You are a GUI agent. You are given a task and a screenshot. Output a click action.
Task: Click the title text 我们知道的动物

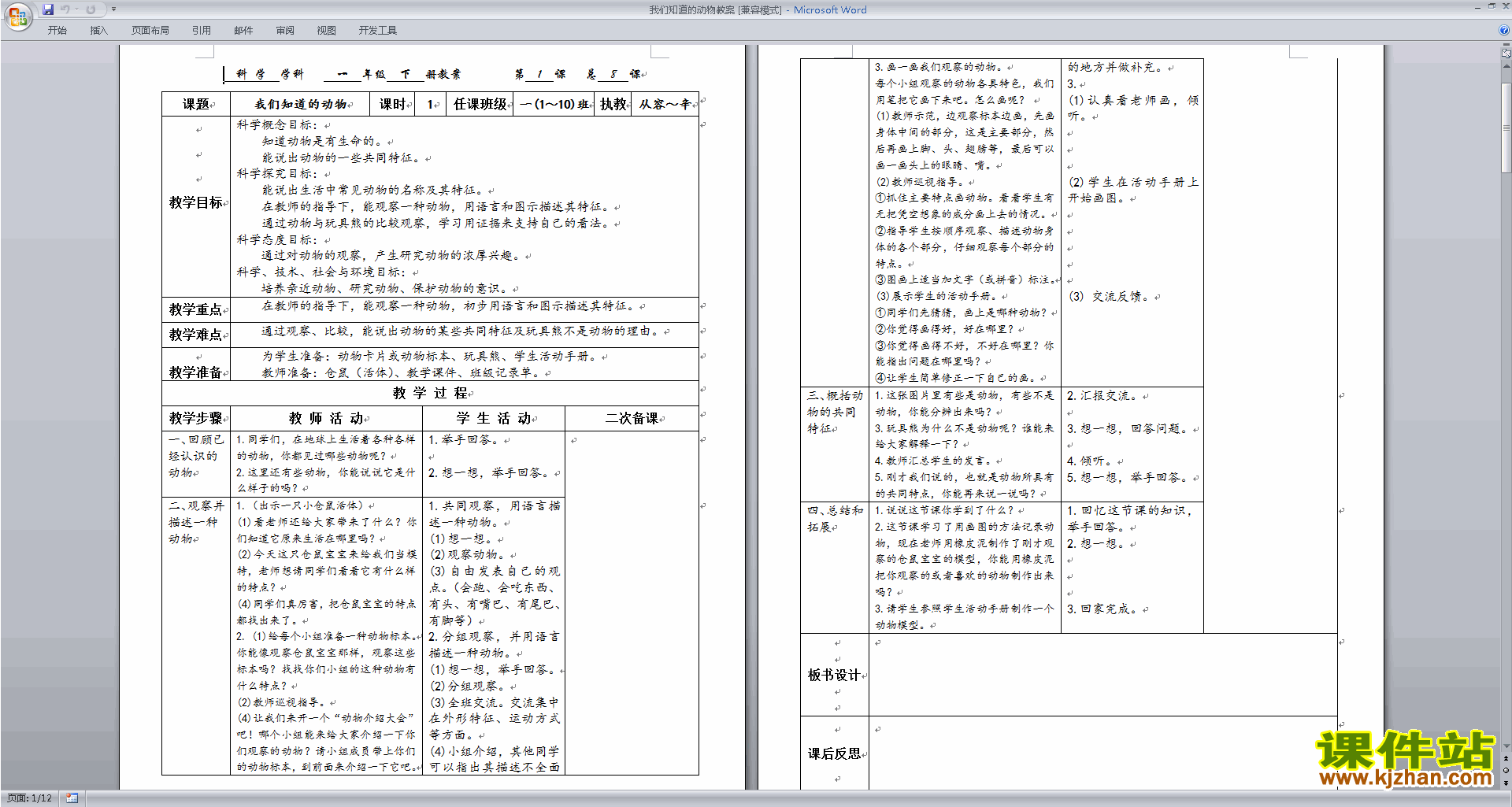point(301,104)
